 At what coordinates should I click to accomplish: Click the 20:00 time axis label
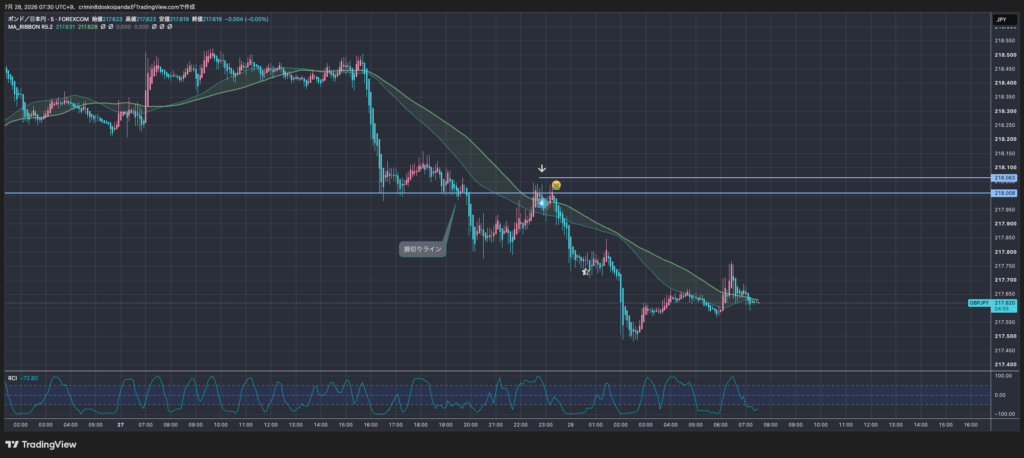pyautogui.click(x=470, y=425)
